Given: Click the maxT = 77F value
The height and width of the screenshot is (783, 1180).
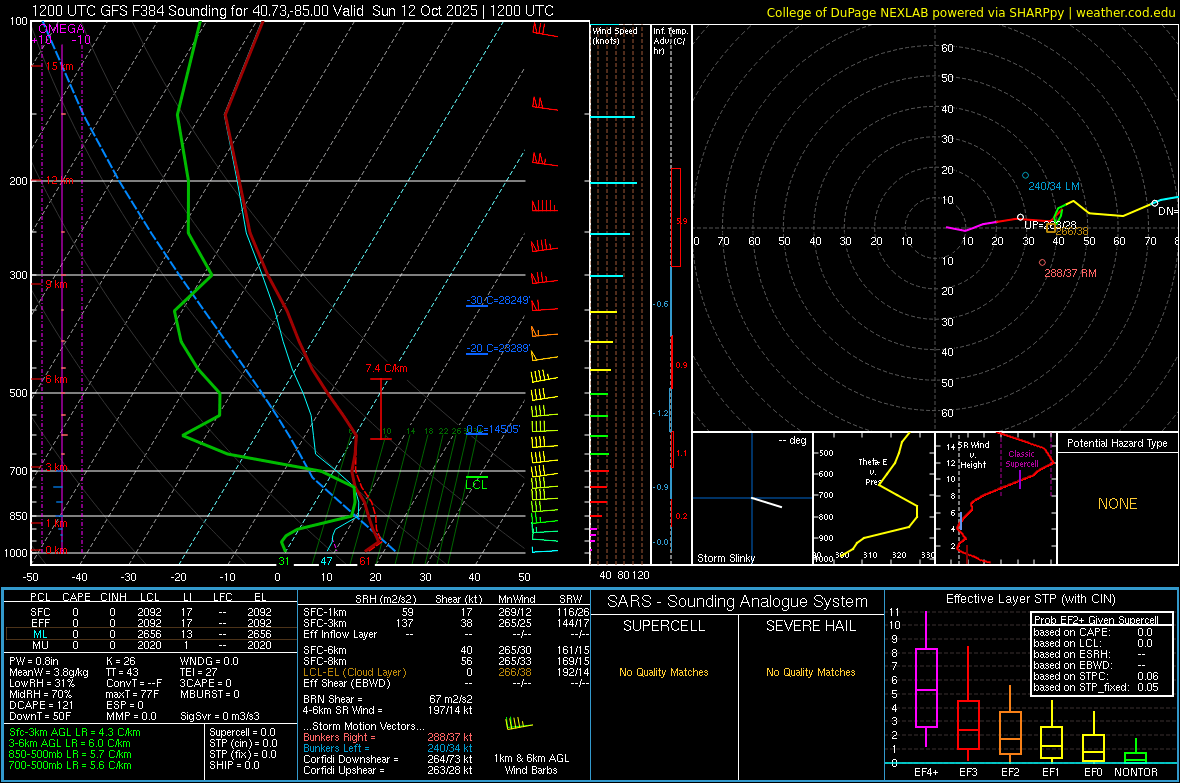Looking at the screenshot, I should tap(132, 694).
